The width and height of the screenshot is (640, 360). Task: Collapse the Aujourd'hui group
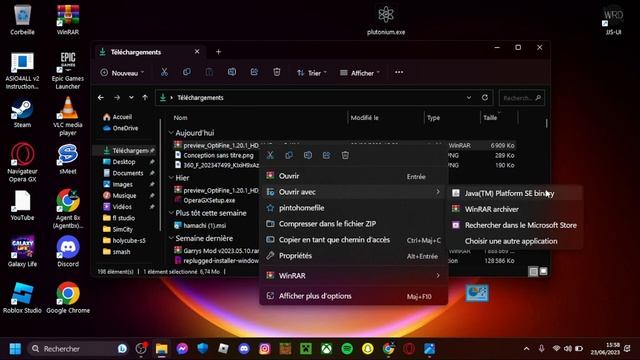(x=171, y=133)
